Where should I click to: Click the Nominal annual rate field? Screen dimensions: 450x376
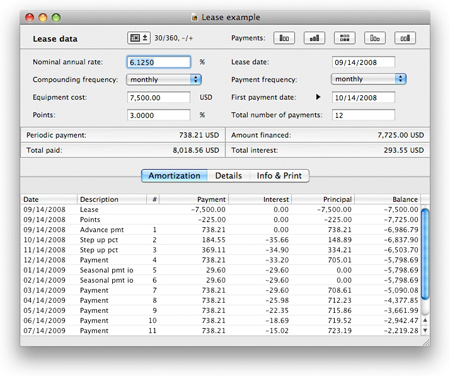click(x=159, y=62)
